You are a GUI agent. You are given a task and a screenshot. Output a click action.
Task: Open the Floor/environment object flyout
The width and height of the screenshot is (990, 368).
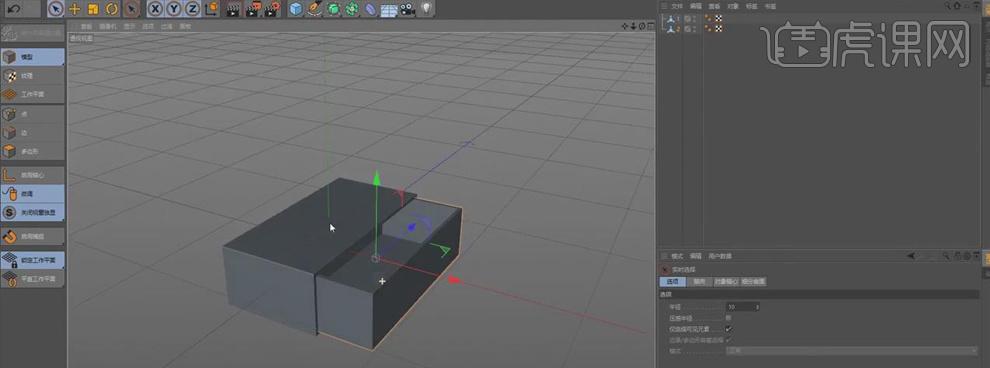pyautogui.click(x=389, y=9)
